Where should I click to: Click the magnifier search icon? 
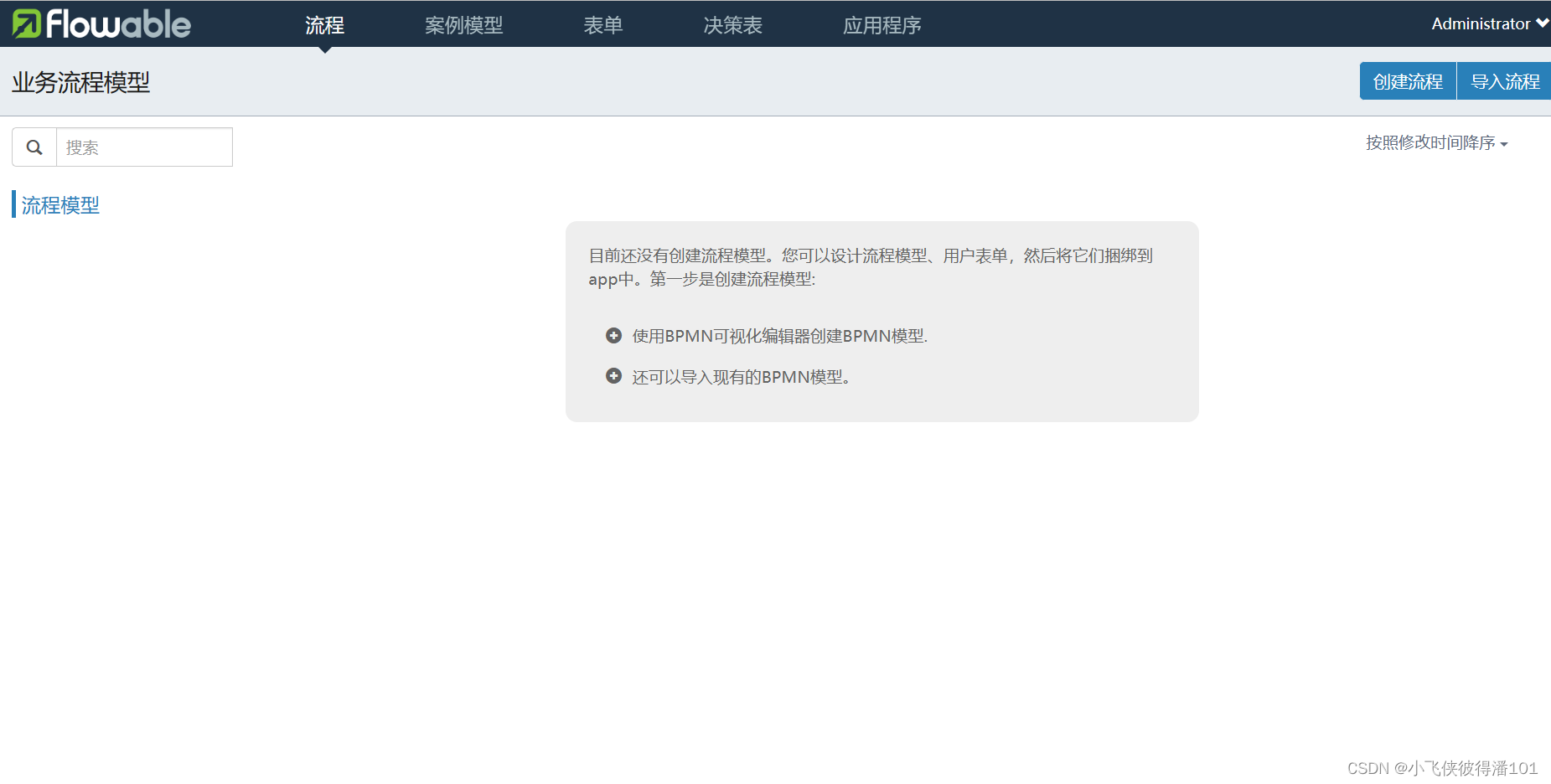point(34,147)
